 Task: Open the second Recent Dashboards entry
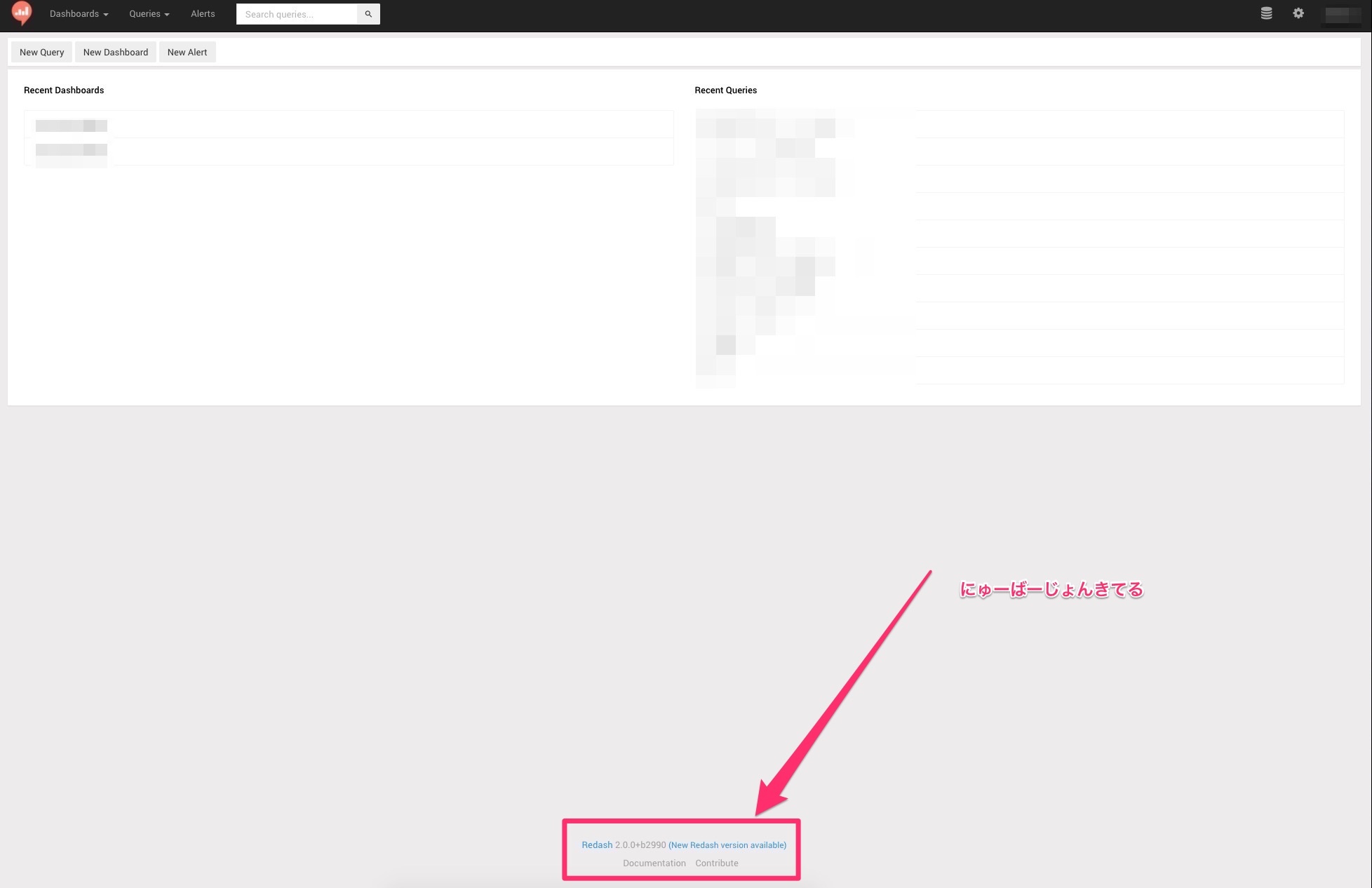coord(72,150)
